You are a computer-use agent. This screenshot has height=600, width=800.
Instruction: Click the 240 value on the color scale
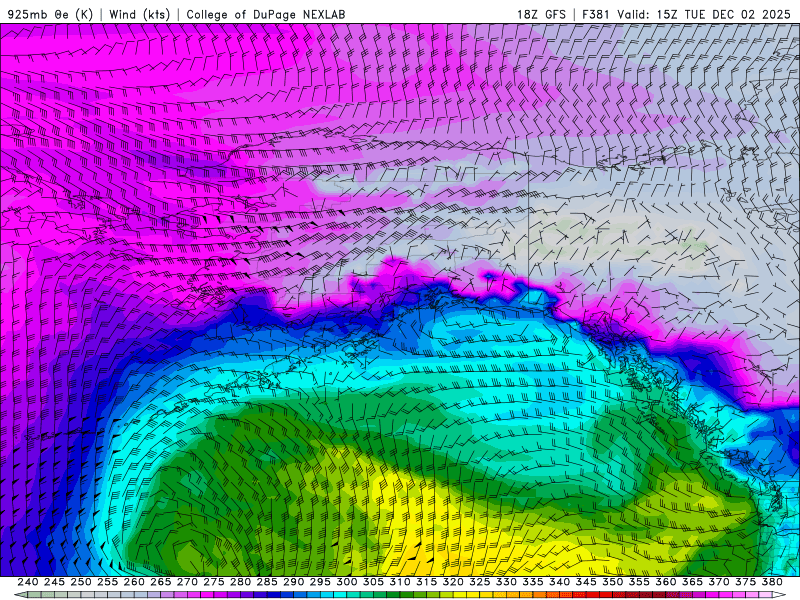tap(28, 582)
